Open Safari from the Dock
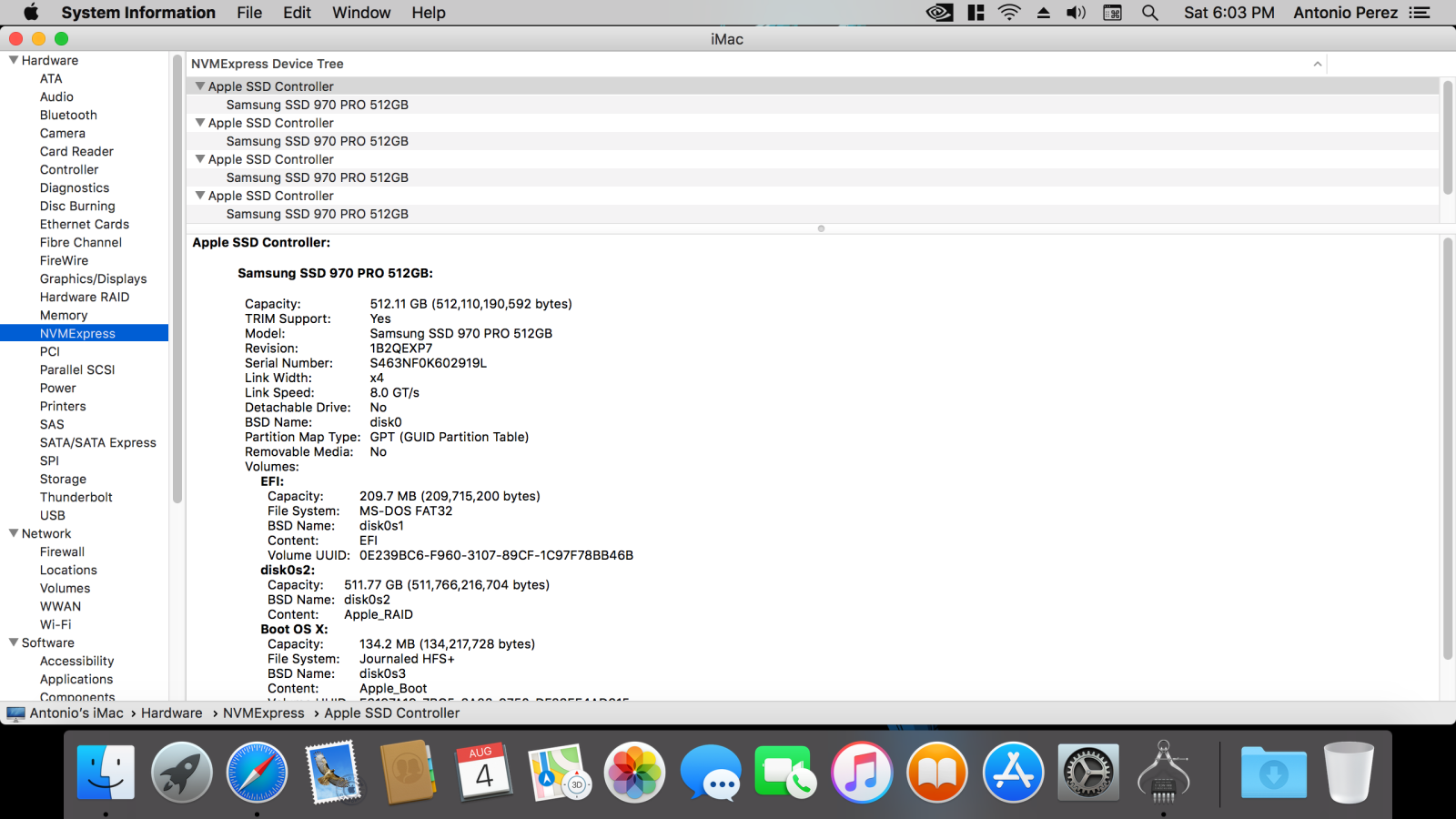The image size is (1456, 819). (x=257, y=773)
